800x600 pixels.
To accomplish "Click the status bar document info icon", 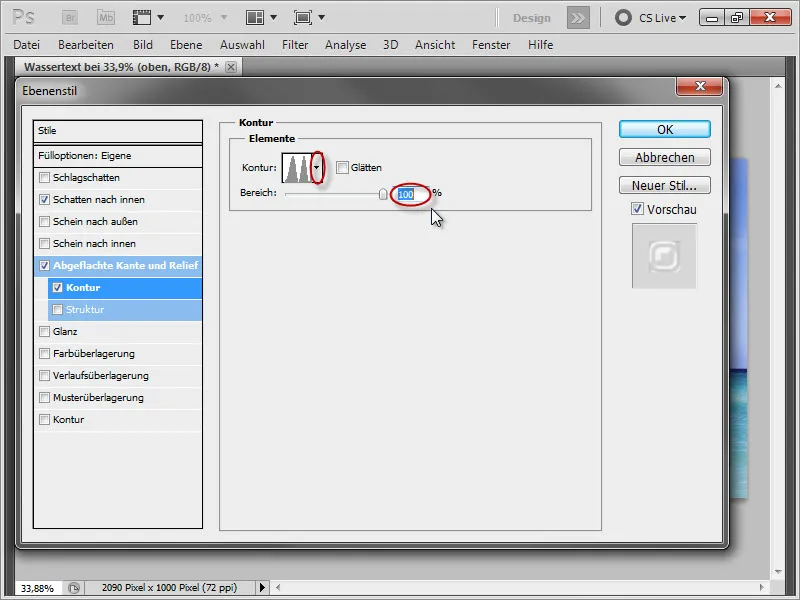I will (x=74, y=588).
